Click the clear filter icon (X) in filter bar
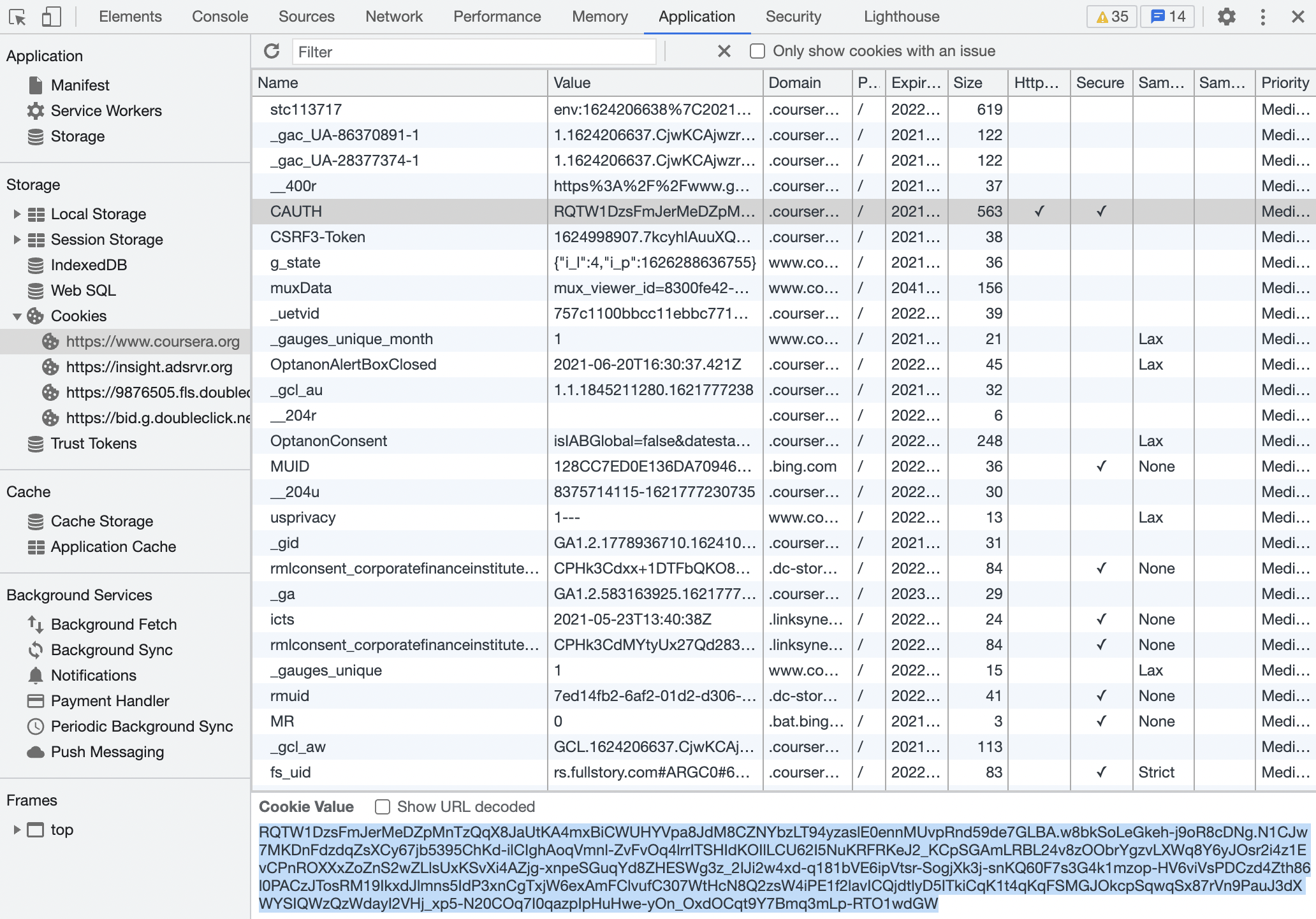 [x=724, y=51]
